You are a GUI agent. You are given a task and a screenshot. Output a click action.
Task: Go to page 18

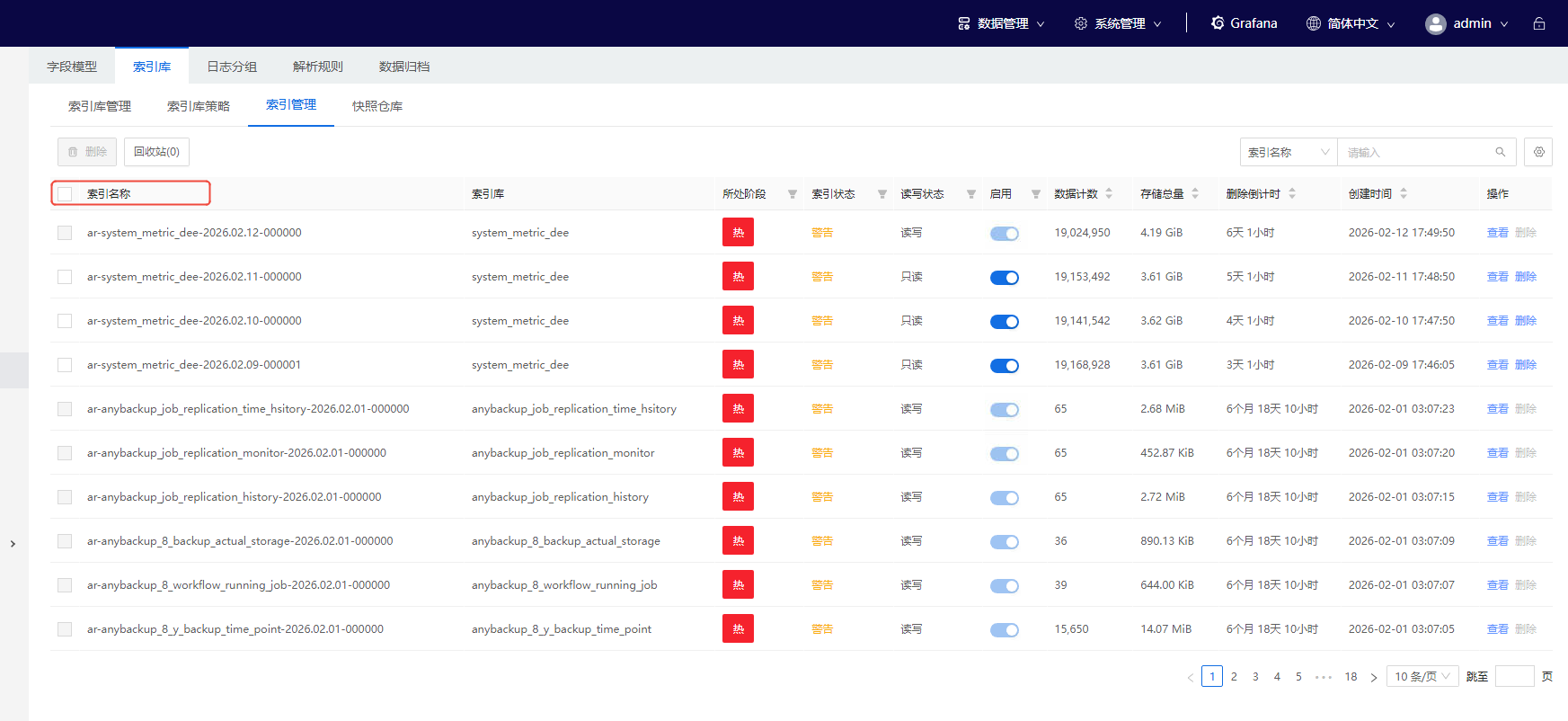(1351, 677)
